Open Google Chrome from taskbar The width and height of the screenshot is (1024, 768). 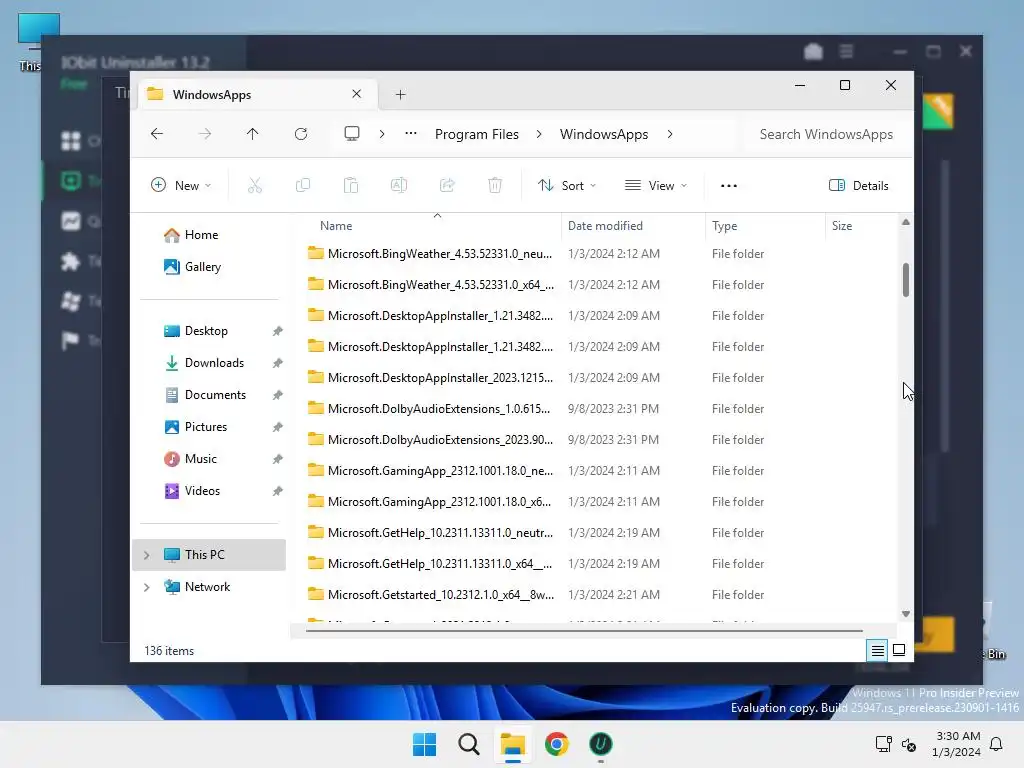point(556,744)
